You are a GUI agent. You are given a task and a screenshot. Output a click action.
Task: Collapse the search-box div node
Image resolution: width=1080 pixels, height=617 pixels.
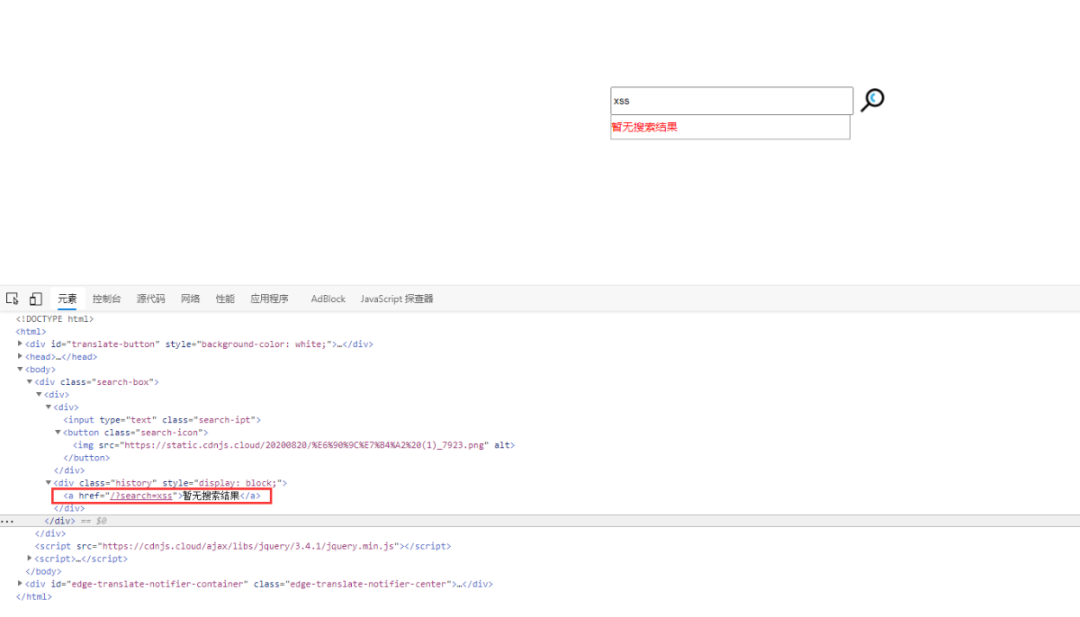tap(30, 381)
